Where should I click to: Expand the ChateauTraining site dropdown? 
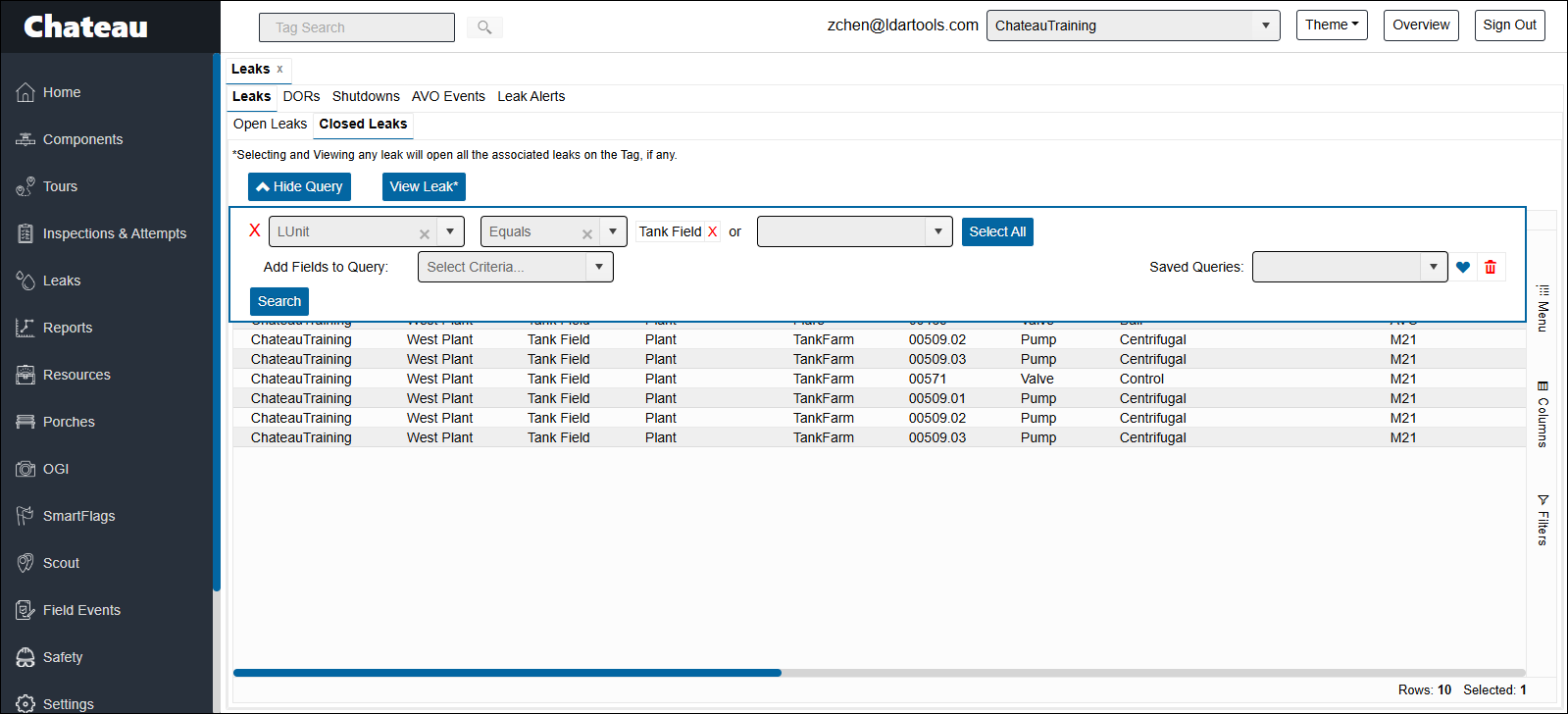tap(1265, 25)
